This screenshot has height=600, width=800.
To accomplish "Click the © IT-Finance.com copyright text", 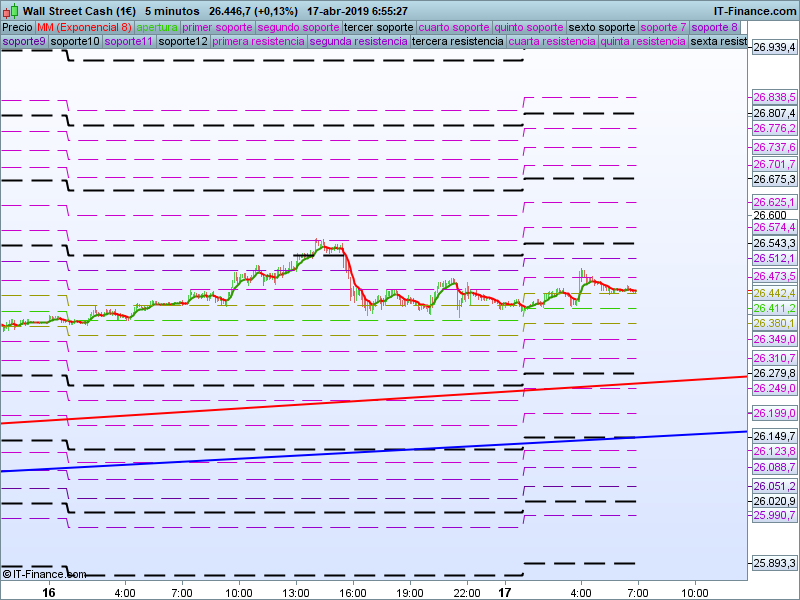I will point(44,574).
